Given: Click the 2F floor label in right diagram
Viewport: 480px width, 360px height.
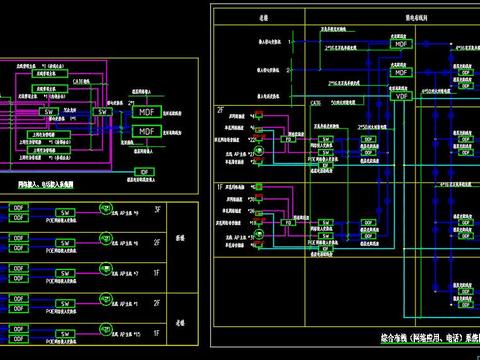Looking at the screenshot, I should (220, 110).
